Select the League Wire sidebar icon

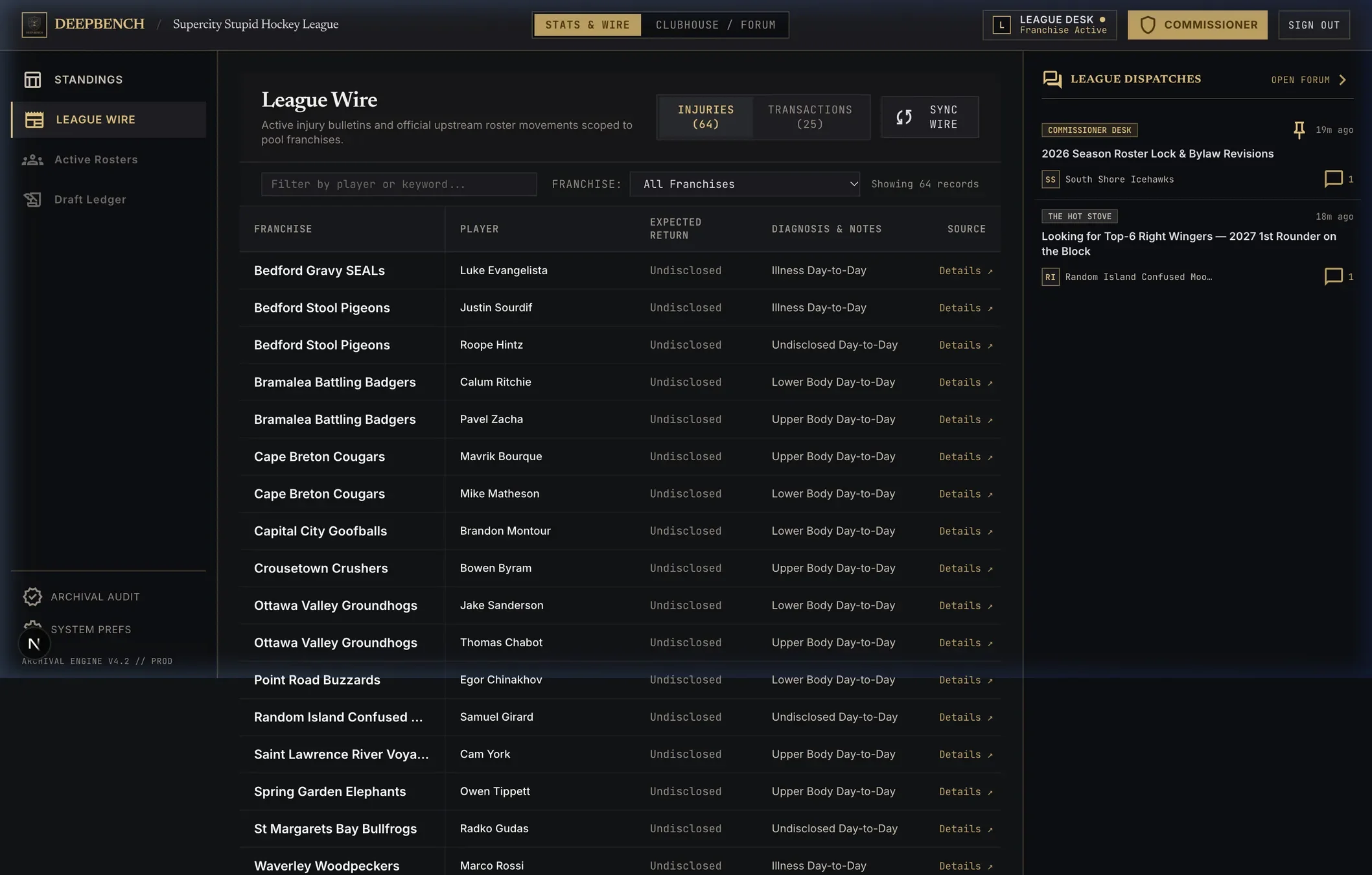tap(34, 120)
